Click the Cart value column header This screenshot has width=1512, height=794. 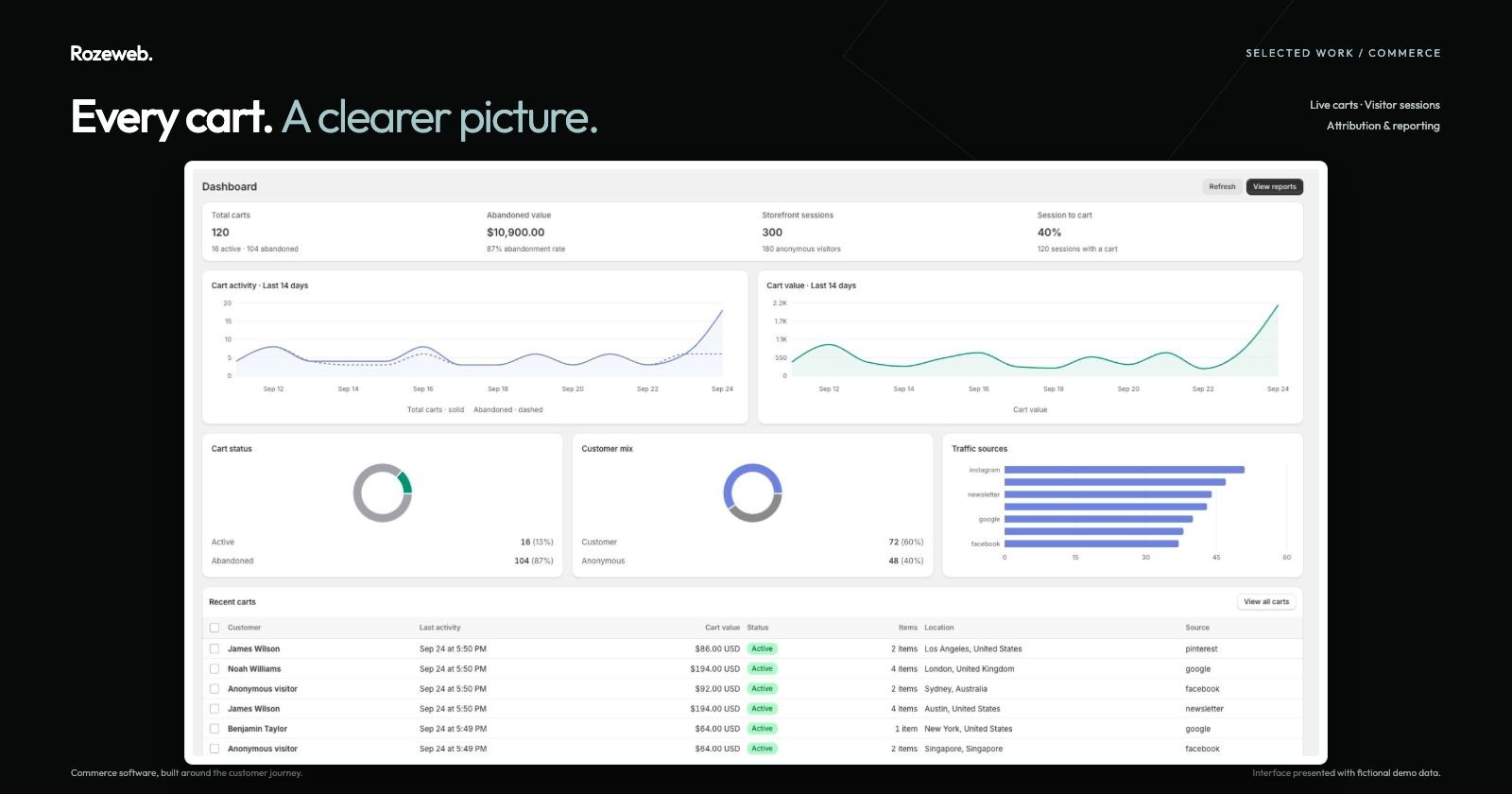tap(722, 628)
